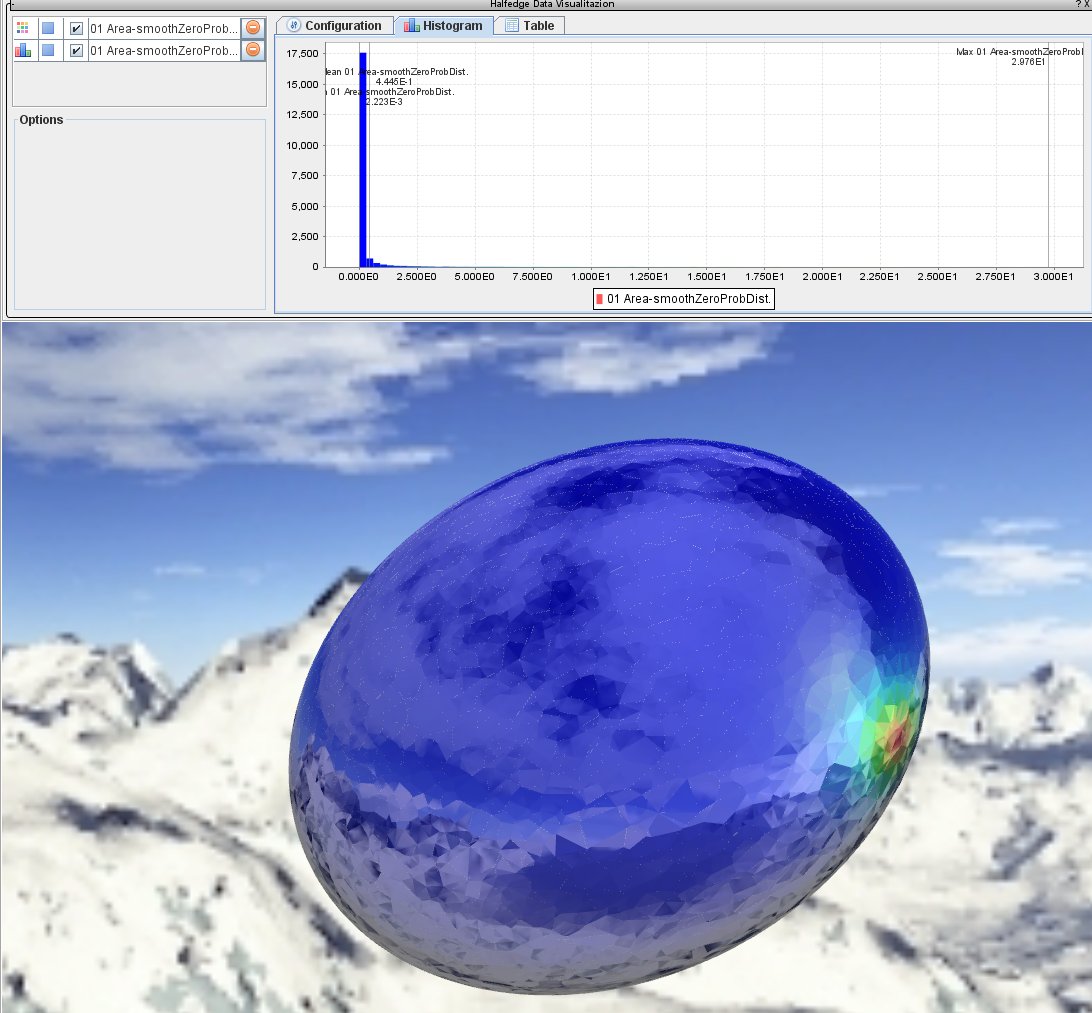Click the colored grid icon in the first row
1092x1013 pixels.
(23, 28)
